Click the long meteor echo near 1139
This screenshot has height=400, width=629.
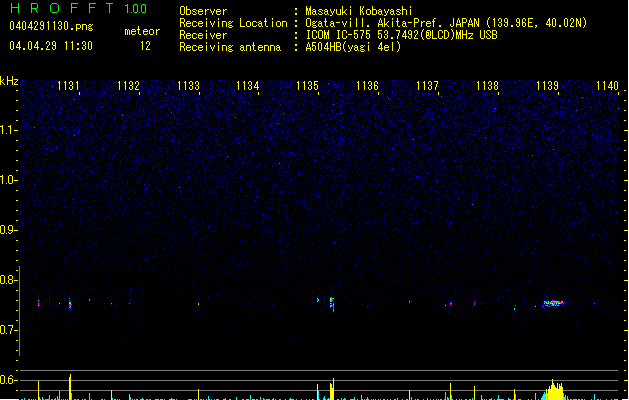coord(554,303)
